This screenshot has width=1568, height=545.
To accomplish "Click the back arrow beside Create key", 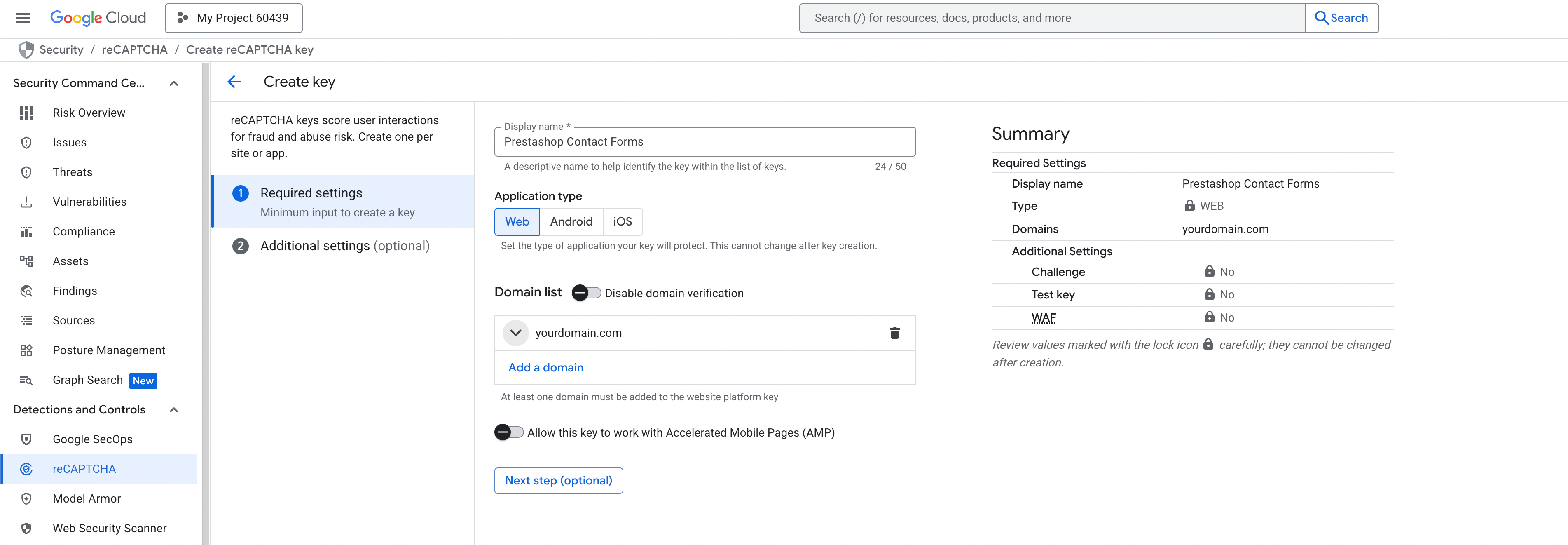I will [x=234, y=82].
